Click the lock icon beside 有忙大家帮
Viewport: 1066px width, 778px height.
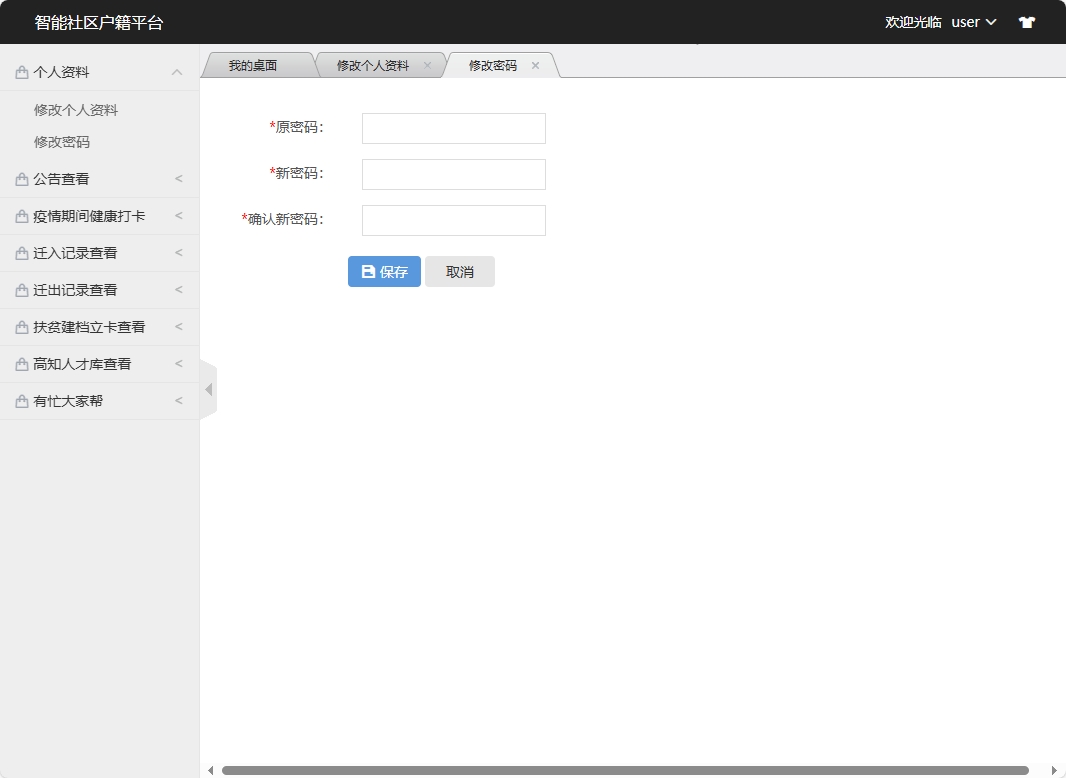point(22,401)
